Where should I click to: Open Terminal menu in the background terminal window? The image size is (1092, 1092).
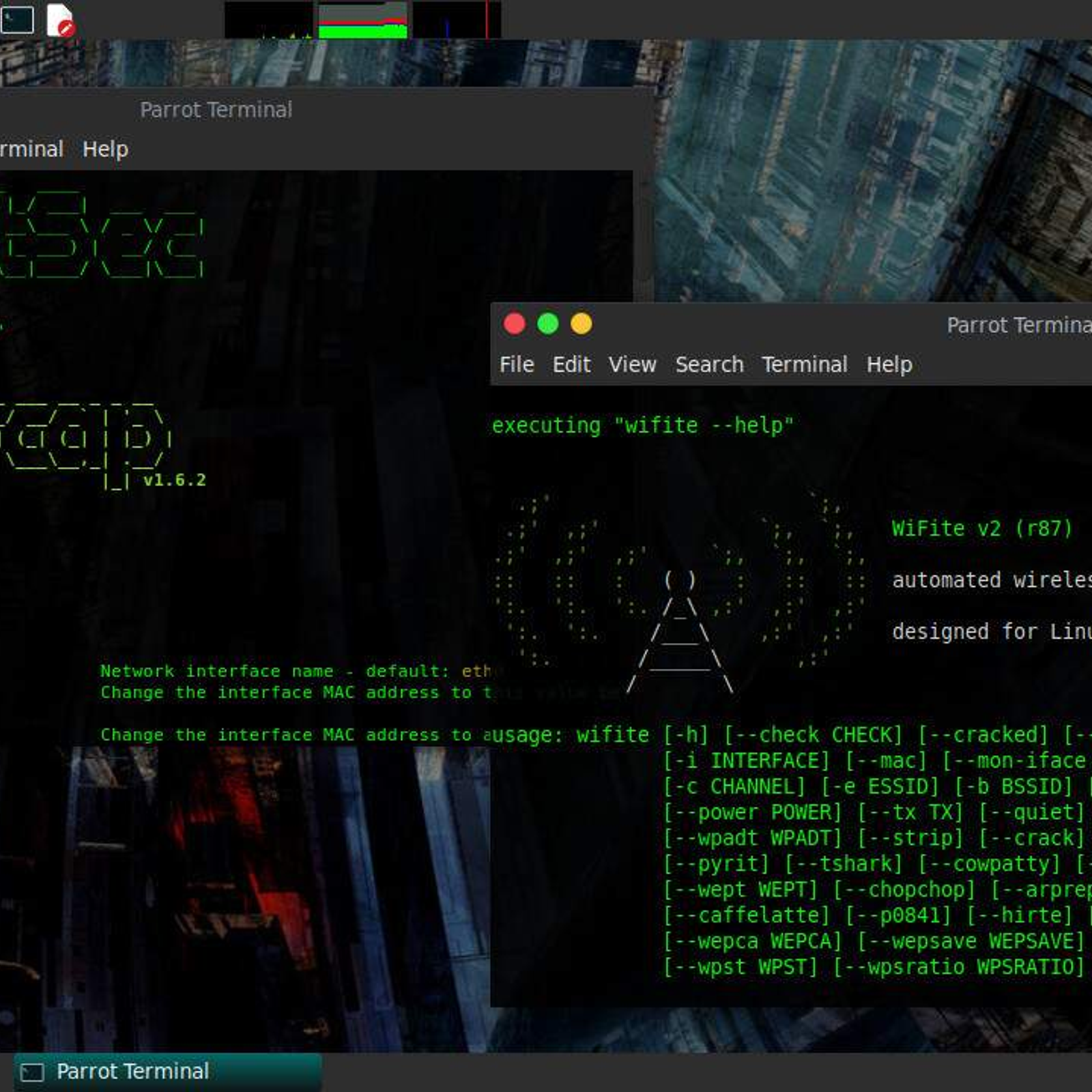point(31,149)
